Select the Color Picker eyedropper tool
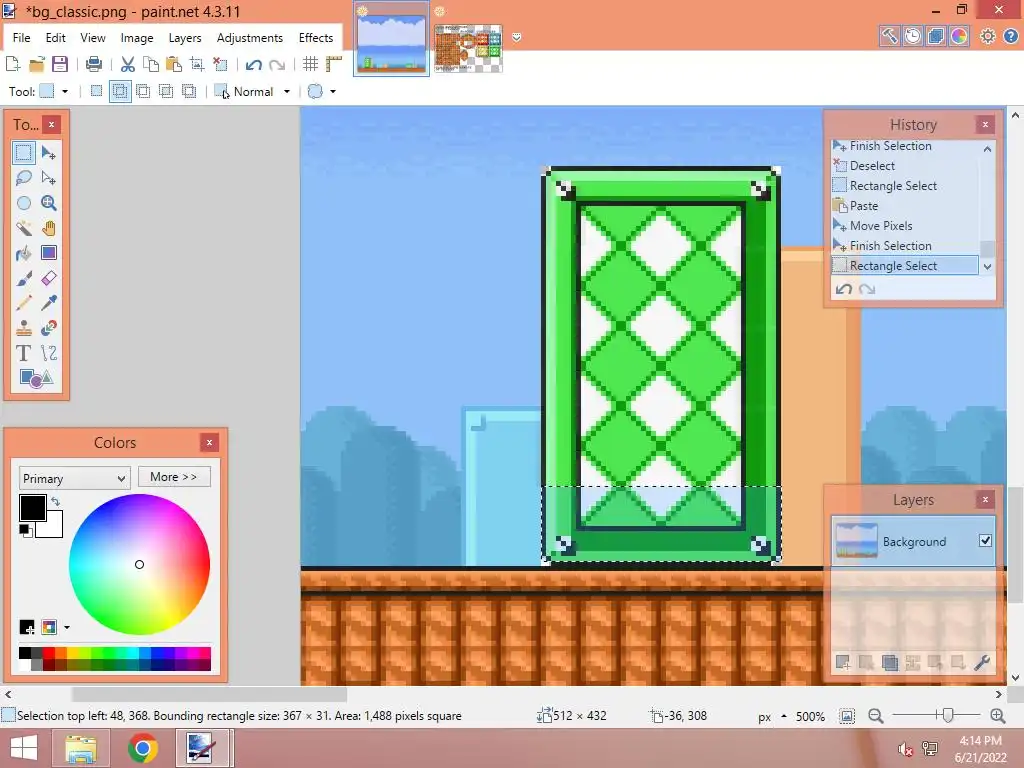 pos(48,303)
